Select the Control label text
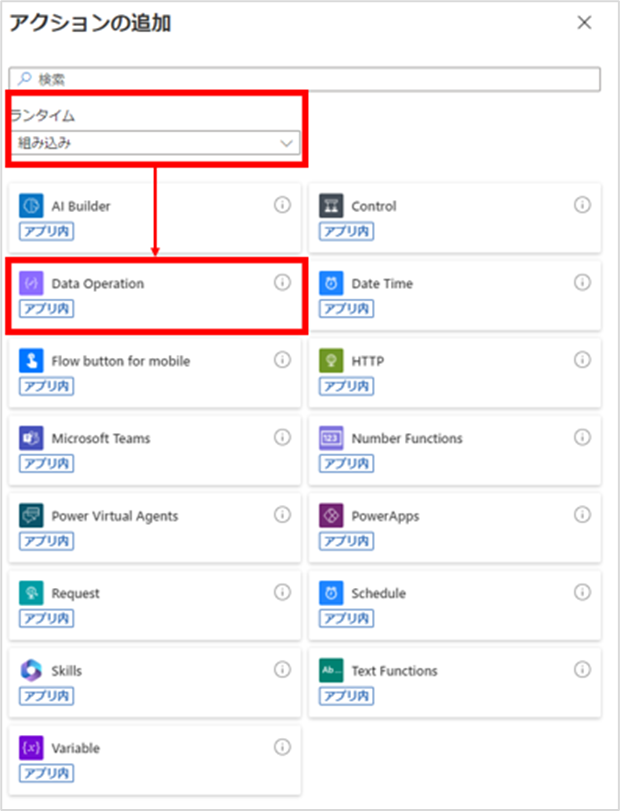 click(374, 206)
